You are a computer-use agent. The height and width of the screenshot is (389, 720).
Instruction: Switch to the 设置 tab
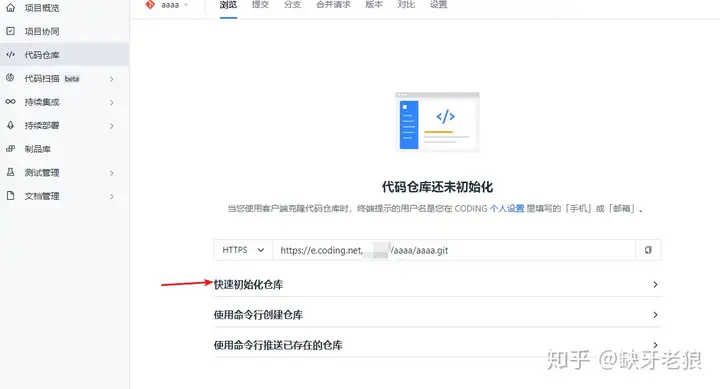point(439,5)
